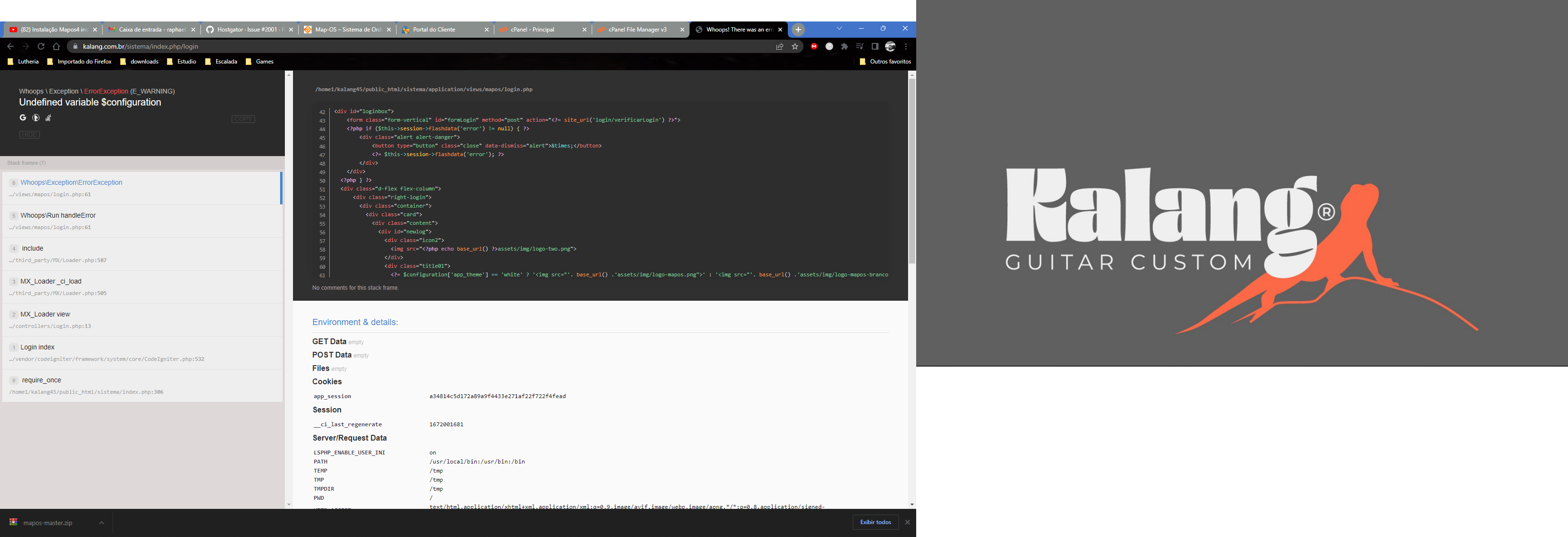Viewport: 1568px width, 537px height.
Task: Search the error on Stack Overflow
Action: pyautogui.click(x=48, y=117)
